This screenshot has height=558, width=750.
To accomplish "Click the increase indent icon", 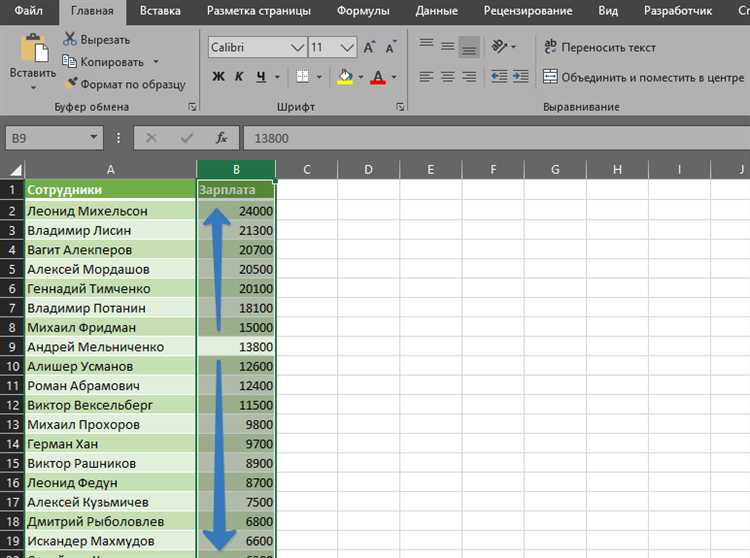I will point(520,77).
